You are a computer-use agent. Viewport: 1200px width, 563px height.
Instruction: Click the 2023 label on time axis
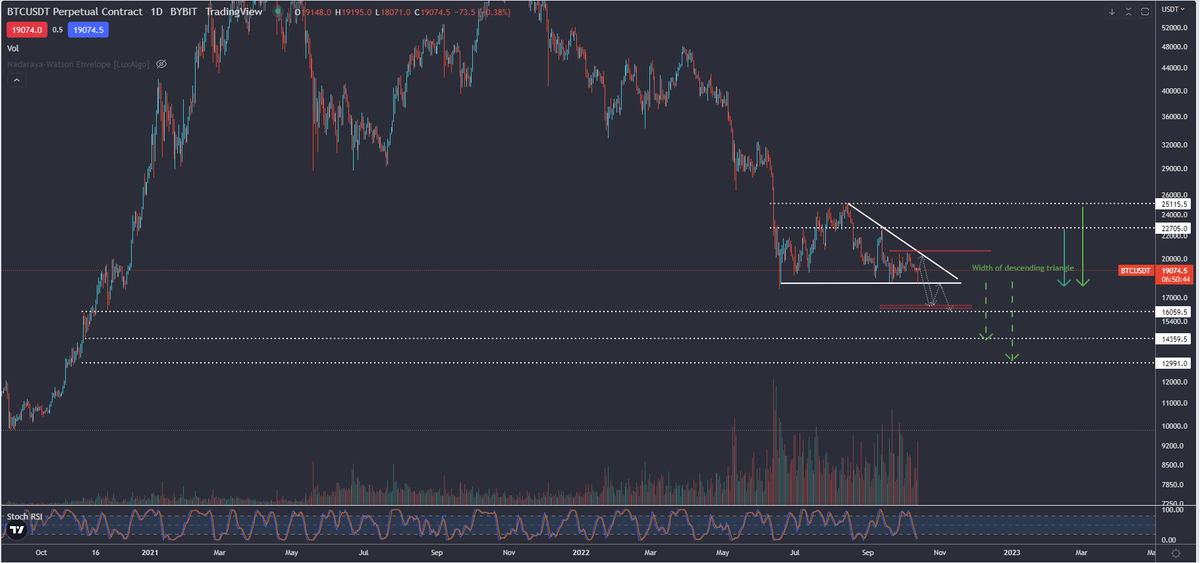point(1012,551)
